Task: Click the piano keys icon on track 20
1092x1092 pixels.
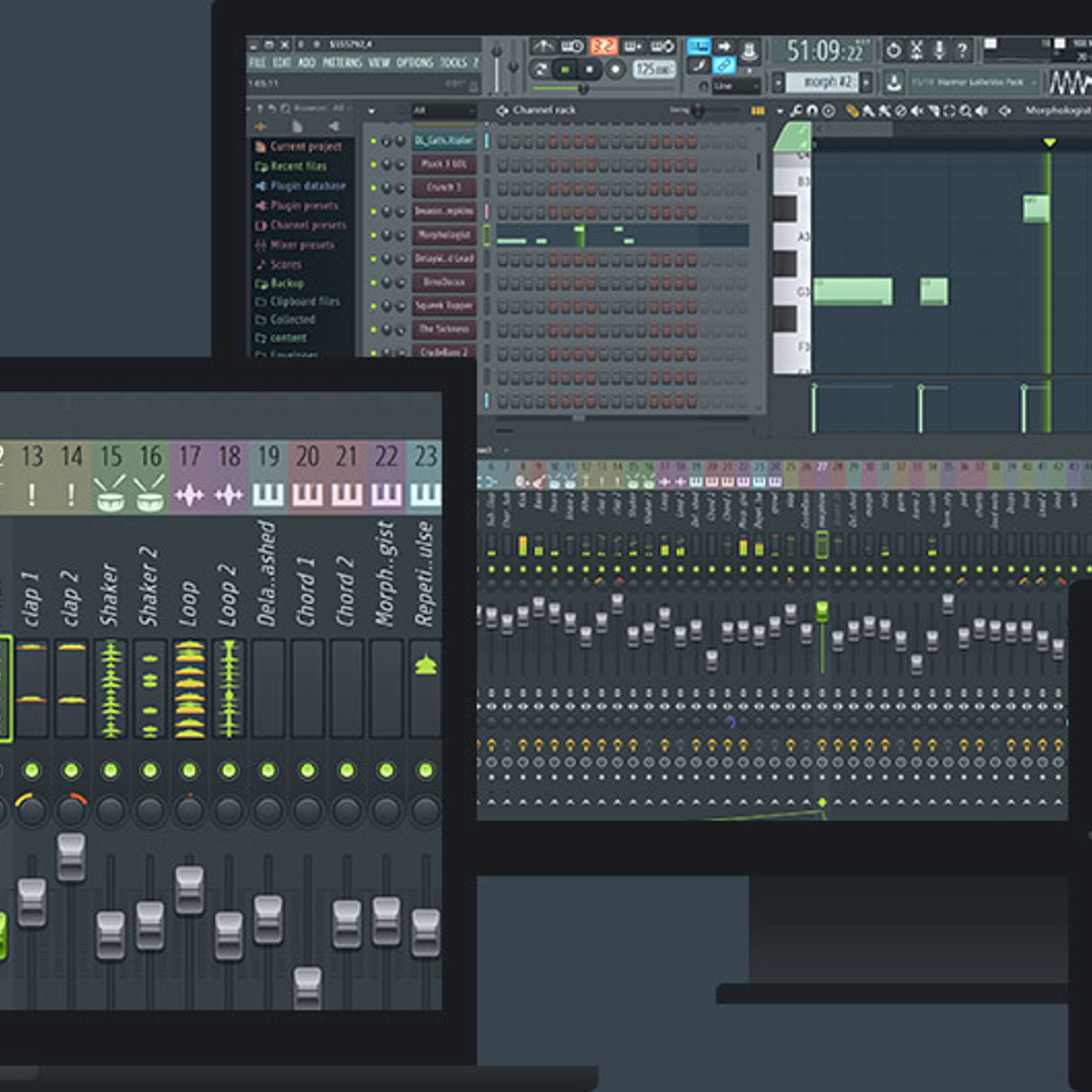Action: coord(307,494)
